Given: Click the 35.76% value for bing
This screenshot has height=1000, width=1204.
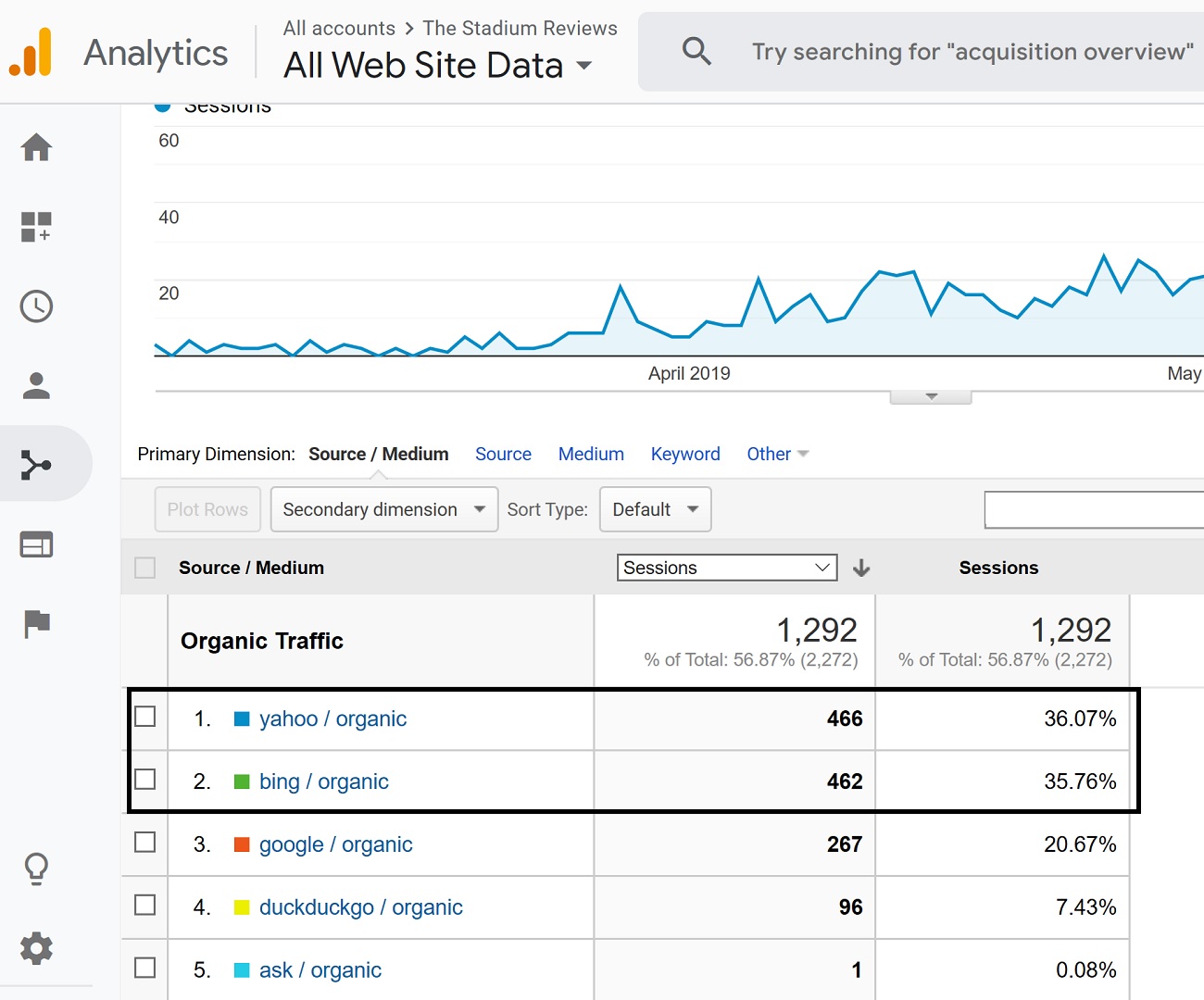Looking at the screenshot, I should [1080, 781].
